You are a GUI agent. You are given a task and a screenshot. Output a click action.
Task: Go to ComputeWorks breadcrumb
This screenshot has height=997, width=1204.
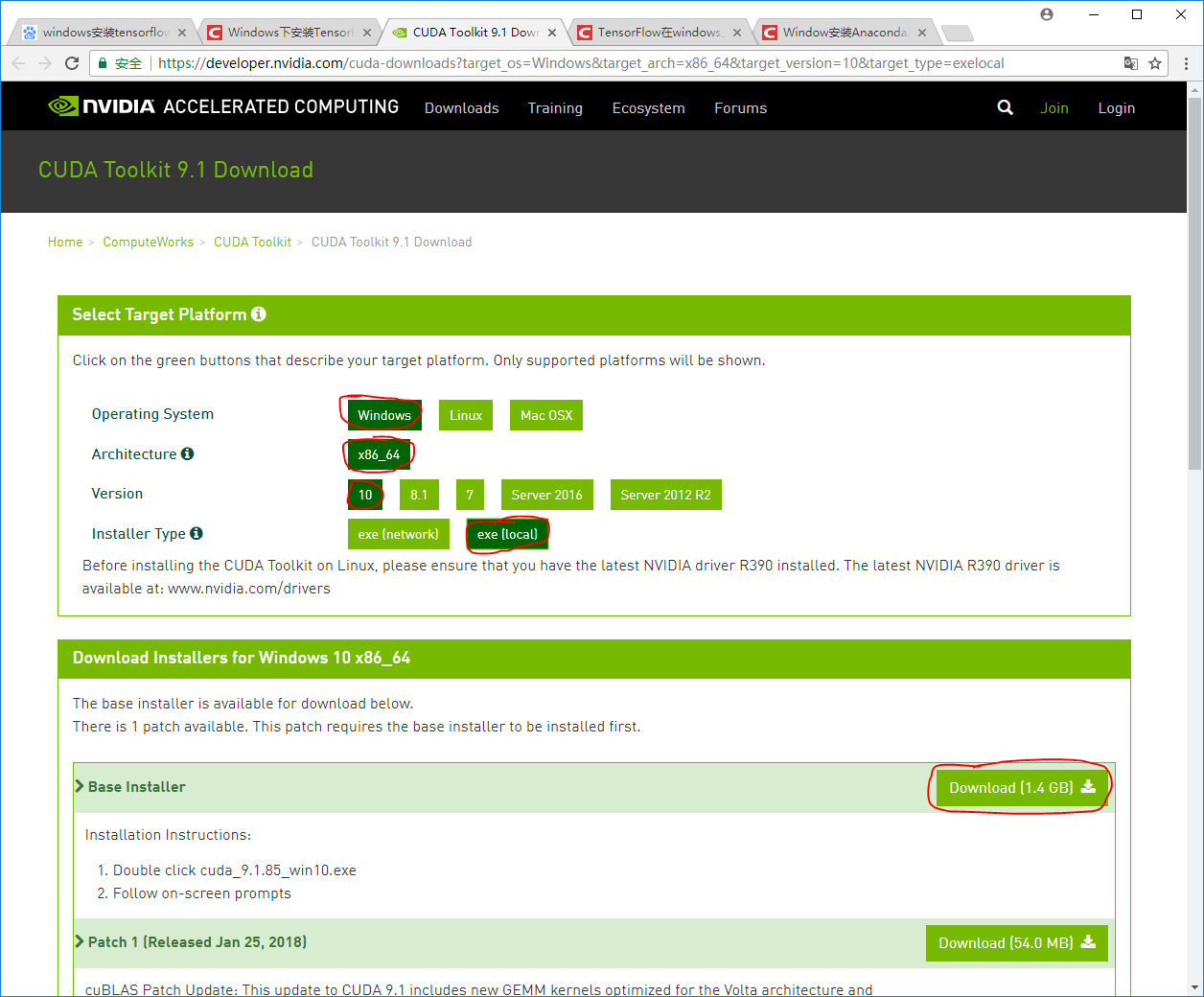[149, 242]
